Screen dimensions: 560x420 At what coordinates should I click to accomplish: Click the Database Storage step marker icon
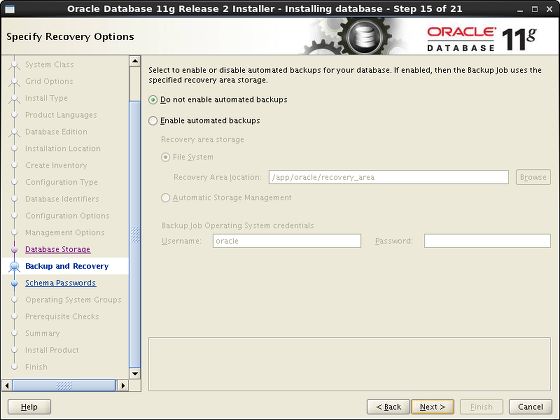pyautogui.click(x=14, y=250)
